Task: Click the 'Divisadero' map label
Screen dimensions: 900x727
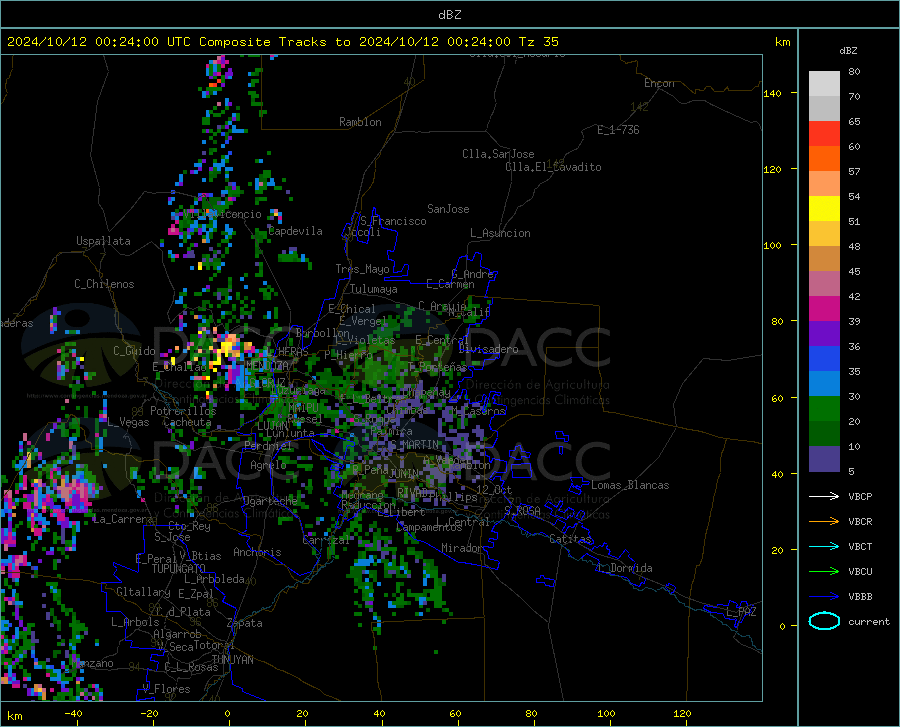Action: tap(488, 349)
